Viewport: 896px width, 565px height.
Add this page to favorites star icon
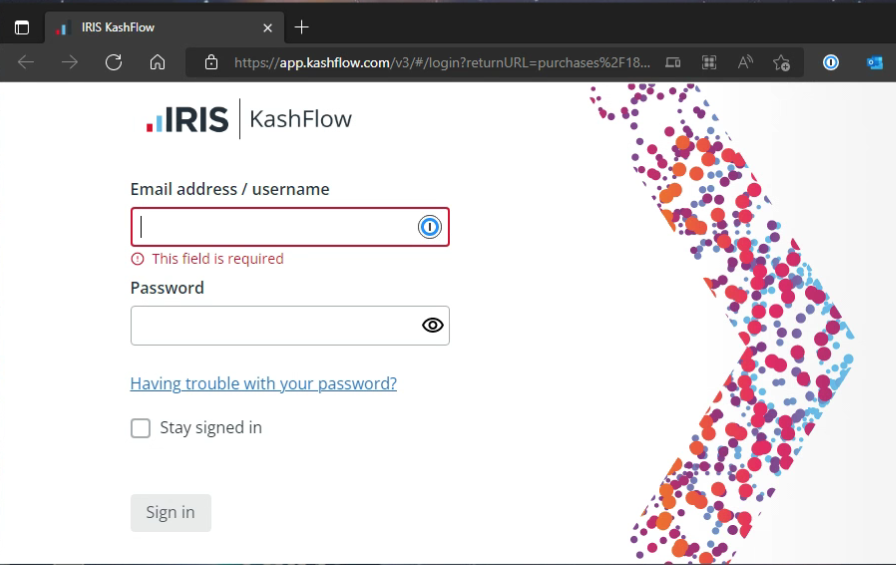click(x=782, y=62)
